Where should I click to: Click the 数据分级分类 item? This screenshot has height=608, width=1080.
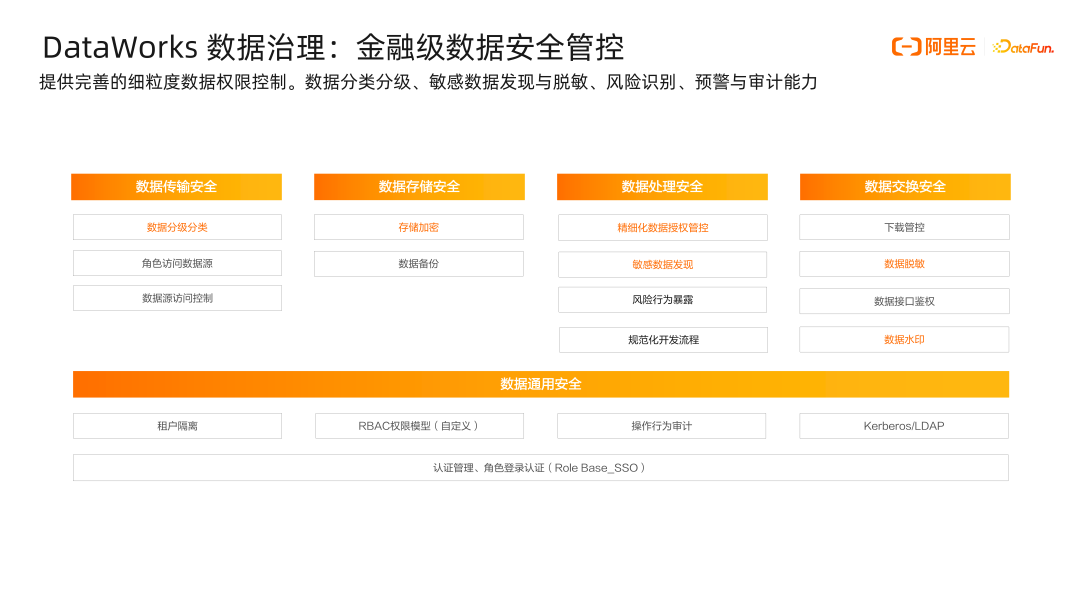[x=176, y=227]
